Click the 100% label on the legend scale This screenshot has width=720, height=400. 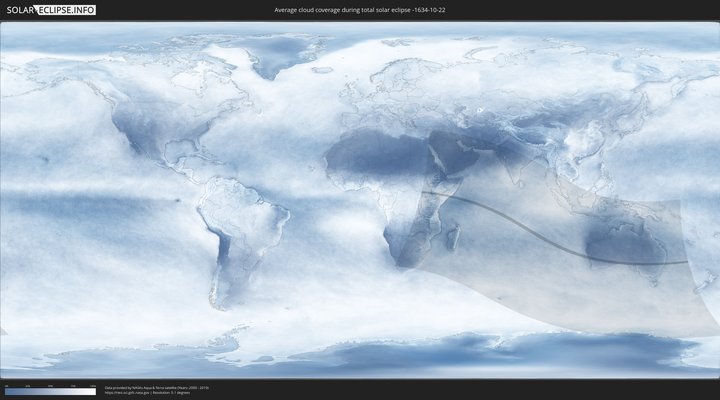tap(93, 385)
